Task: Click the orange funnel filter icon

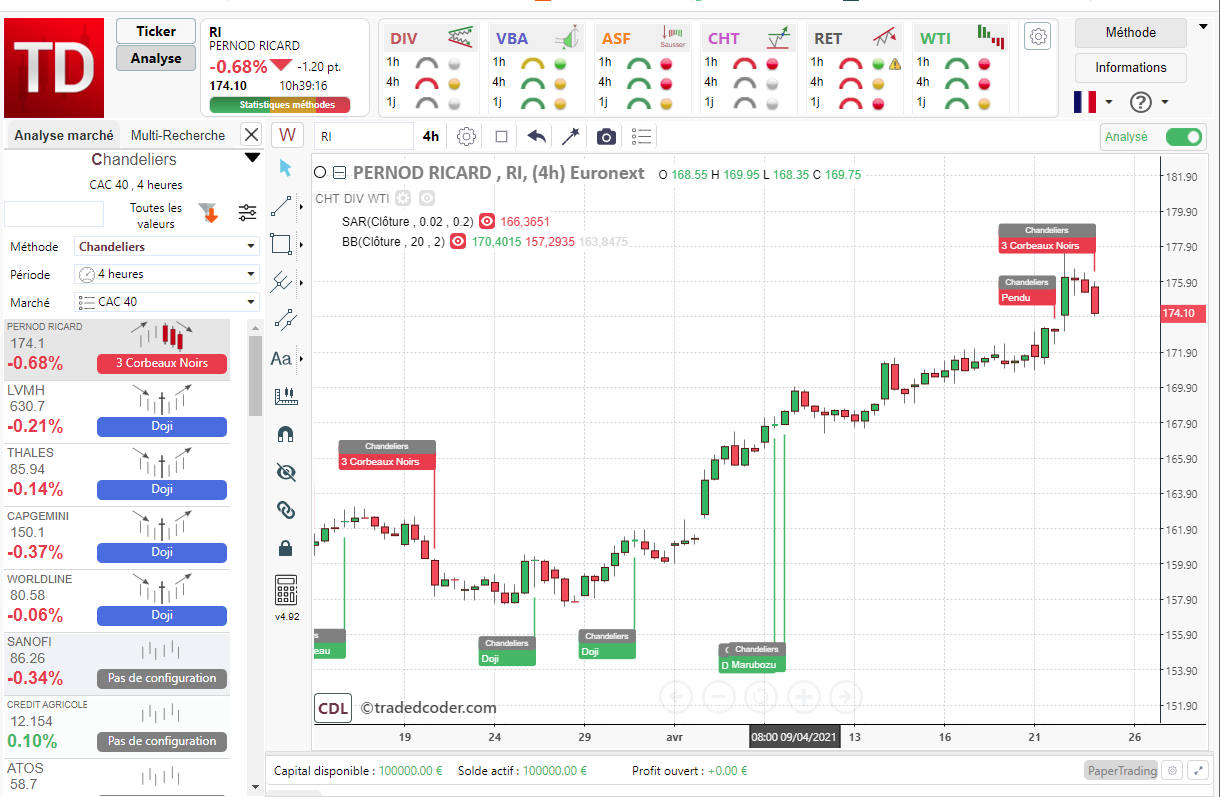Action: click(x=209, y=213)
